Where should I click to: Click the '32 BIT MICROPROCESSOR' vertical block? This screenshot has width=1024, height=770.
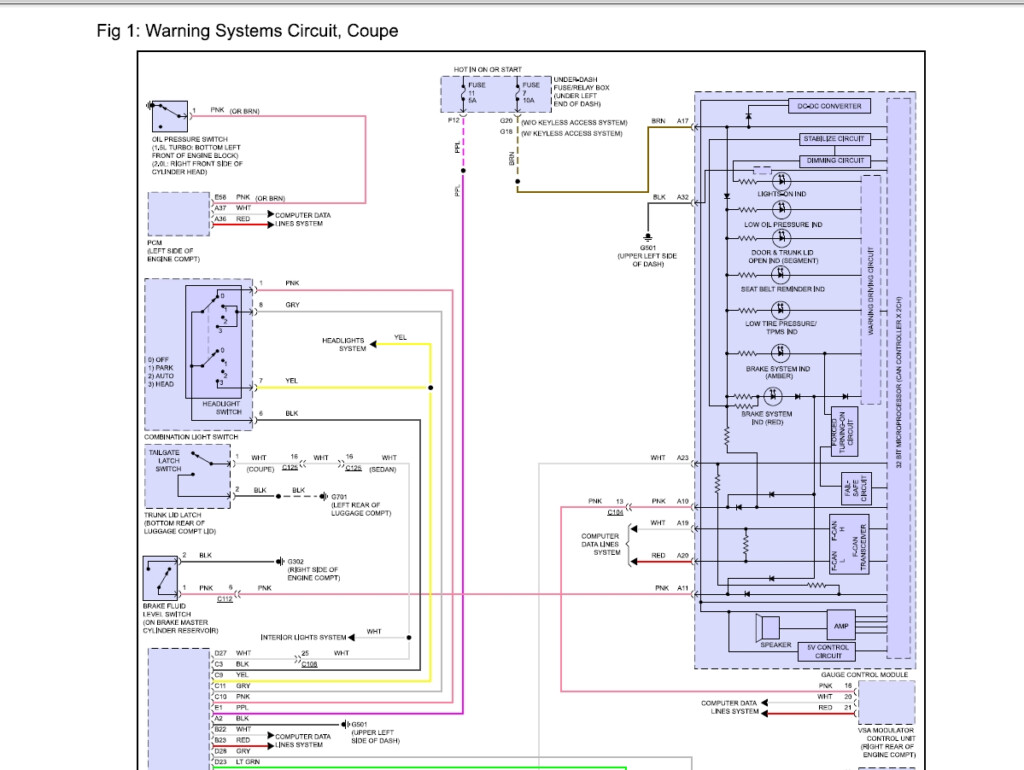(x=899, y=379)
